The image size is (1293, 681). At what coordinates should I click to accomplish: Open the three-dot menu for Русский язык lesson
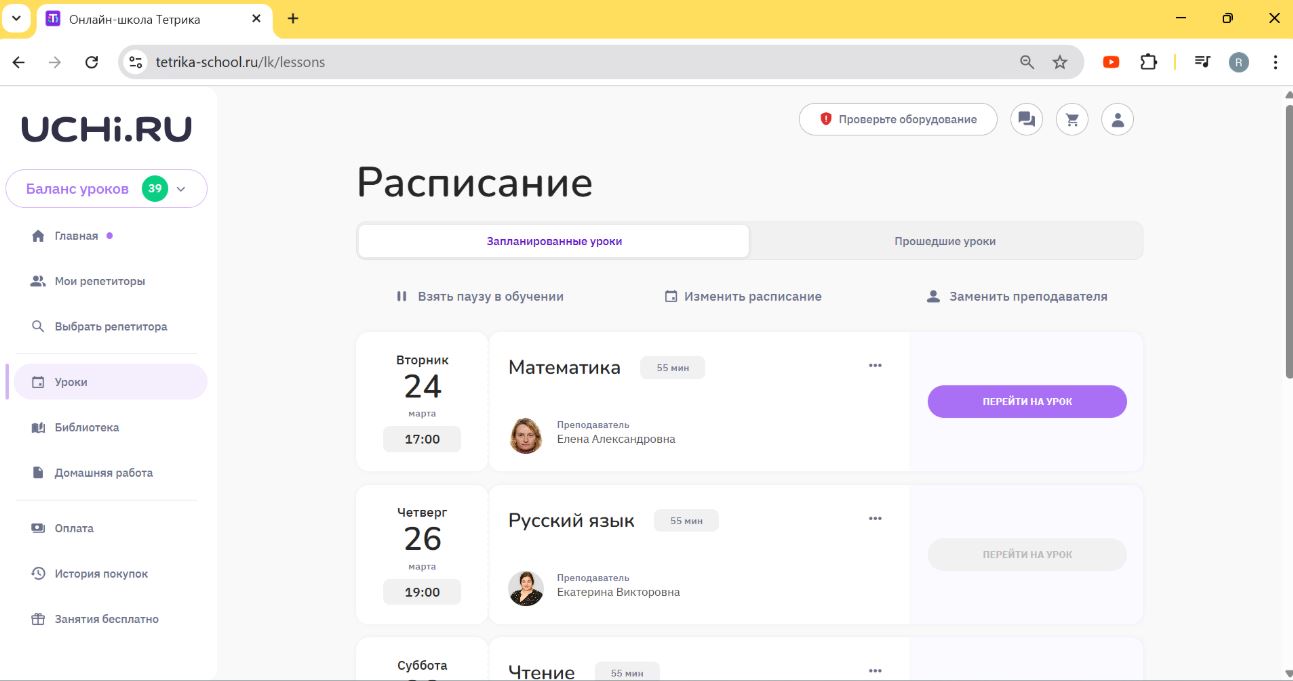[x=875, y=519]
